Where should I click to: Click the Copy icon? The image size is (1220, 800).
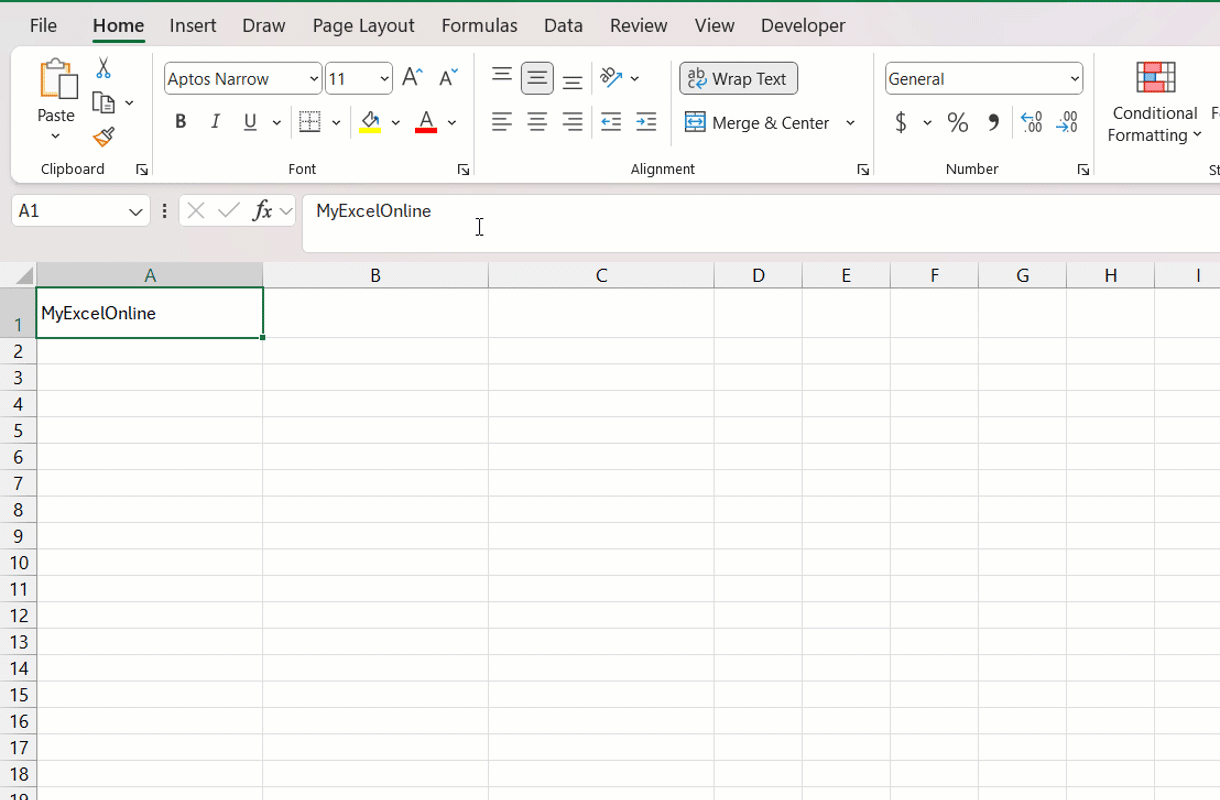(x=102, y=102)
